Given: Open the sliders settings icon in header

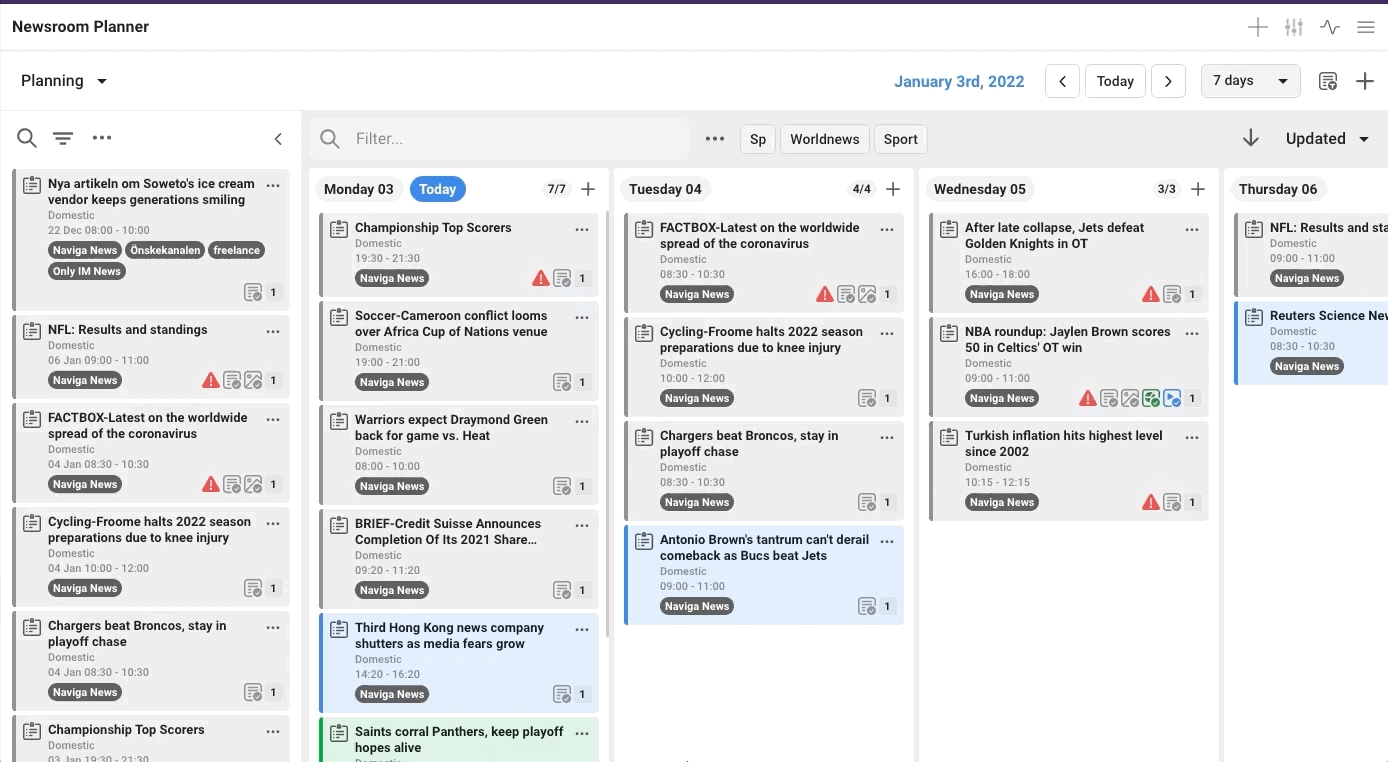Looking at the screenshot, I should [x=1294, y=27].
